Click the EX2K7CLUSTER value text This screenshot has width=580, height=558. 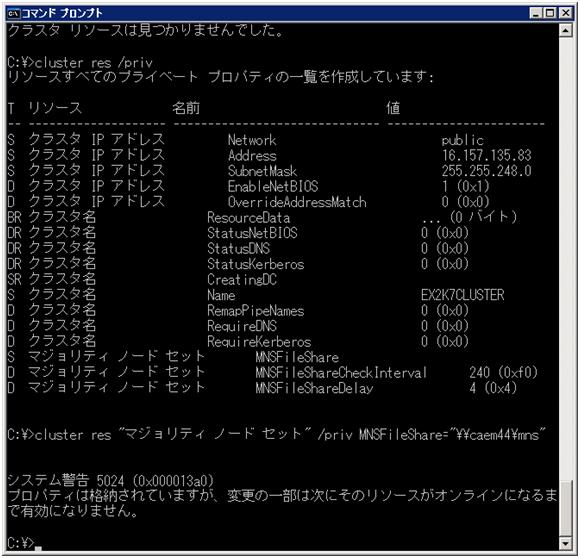[462, 295]
